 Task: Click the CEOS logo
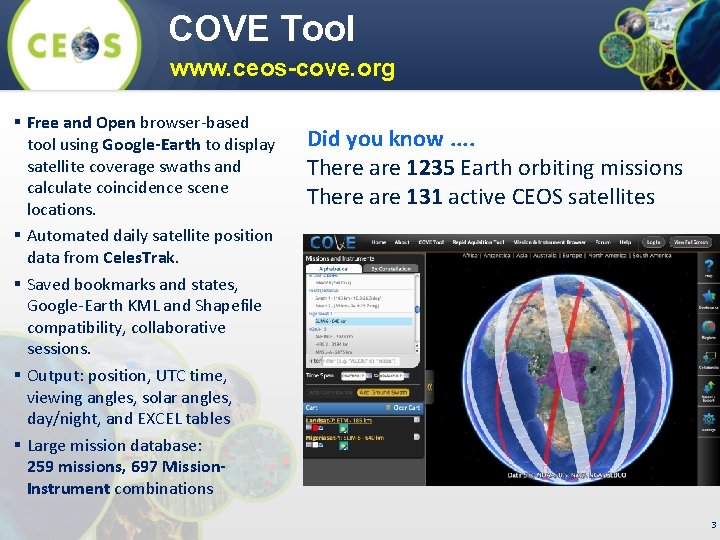click(73, 45)
